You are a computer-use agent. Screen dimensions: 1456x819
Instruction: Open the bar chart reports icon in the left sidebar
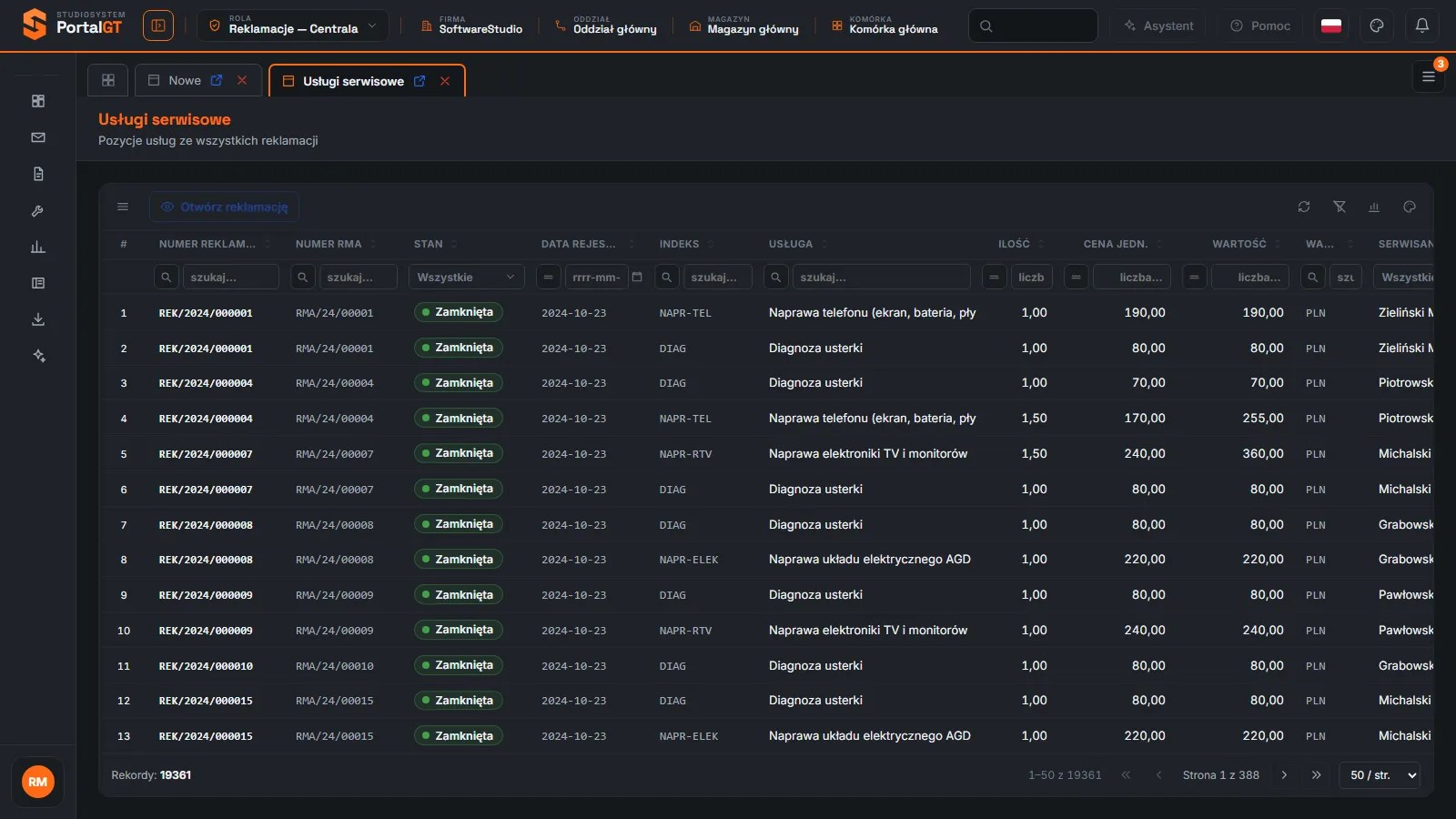click(x=38, y=247)
